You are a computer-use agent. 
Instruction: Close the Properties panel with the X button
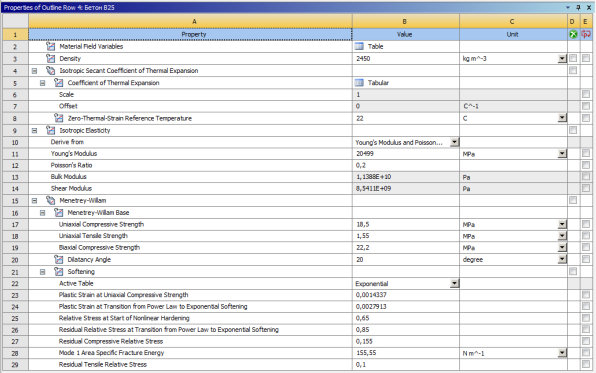(x=588, y=7)
